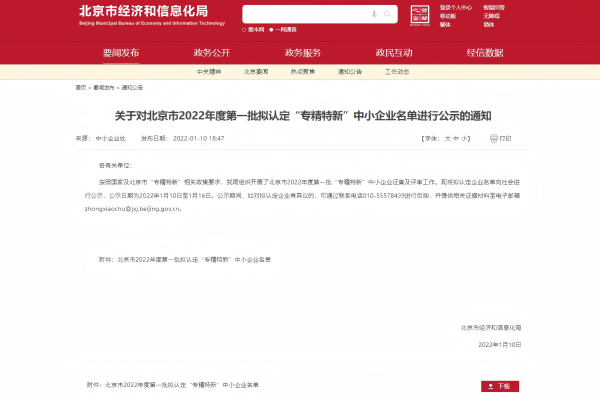Click the 登录个人中心 link
Image resolution: width=600 pixels, height=393 pixels.
[x=456, y=7]
